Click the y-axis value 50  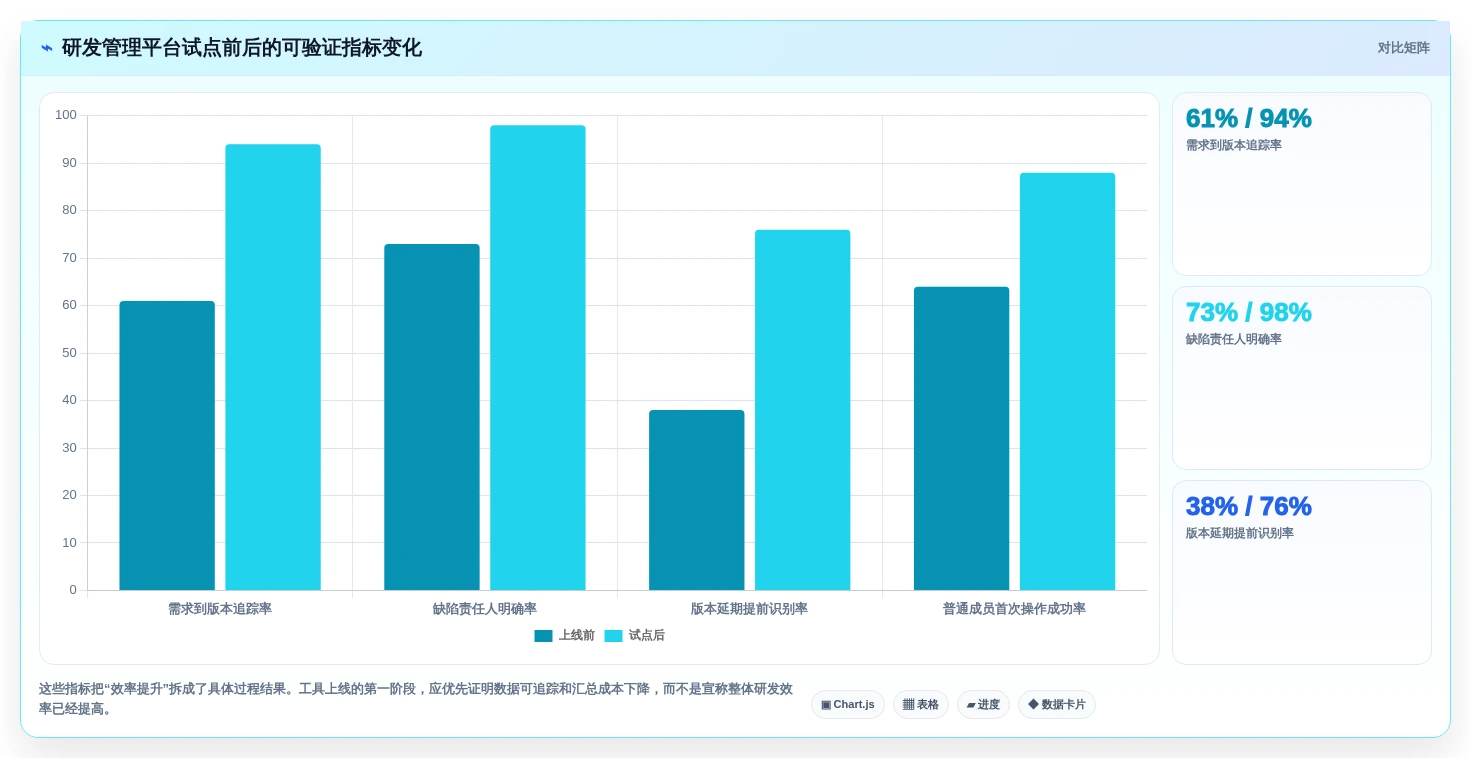pyautogui.click(x=69, y=353)
